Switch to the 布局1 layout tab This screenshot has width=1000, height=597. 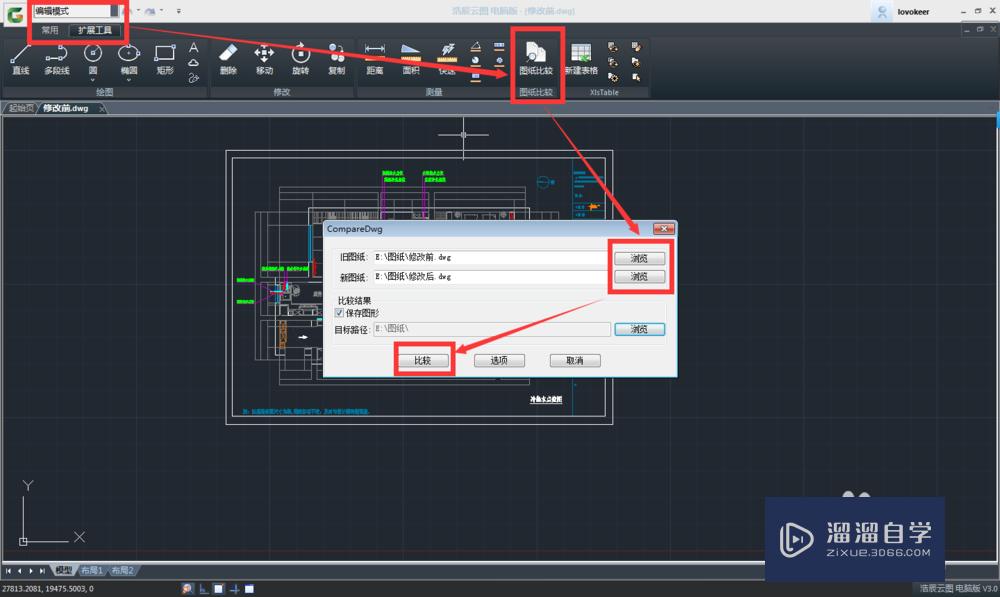(92, 570)
